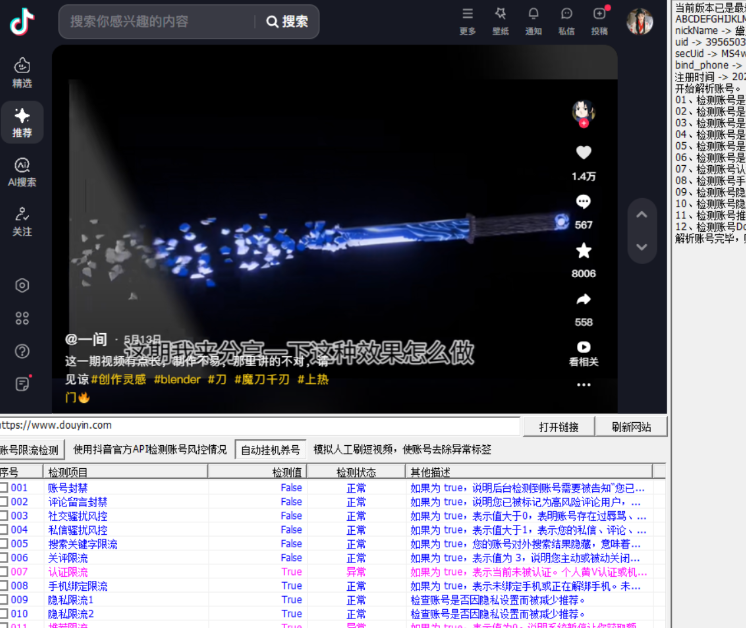Viewport: 746px width, 628px height.
Task: Click the Douyin logo icon
Action: coord(22,21)
